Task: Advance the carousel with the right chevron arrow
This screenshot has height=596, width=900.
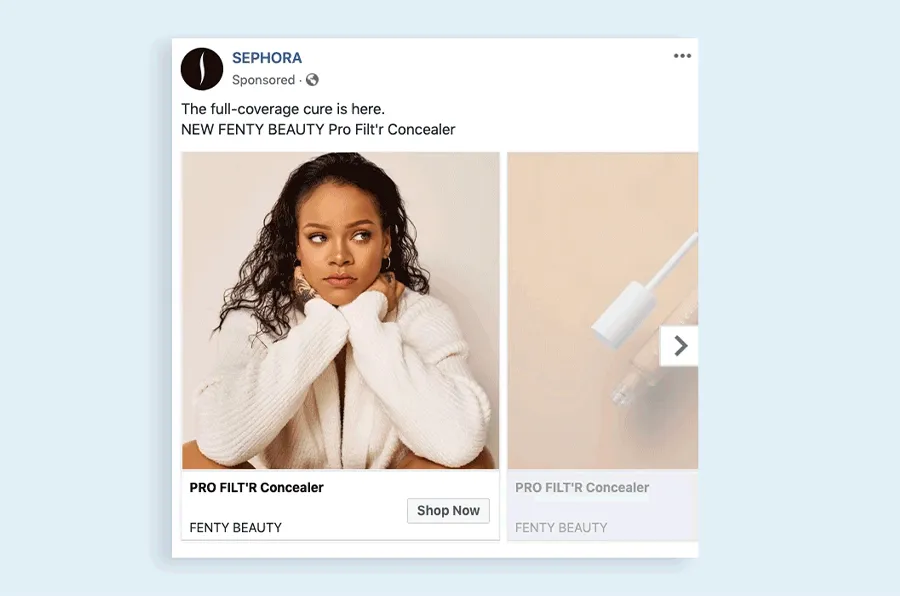Action: point(680,346)
